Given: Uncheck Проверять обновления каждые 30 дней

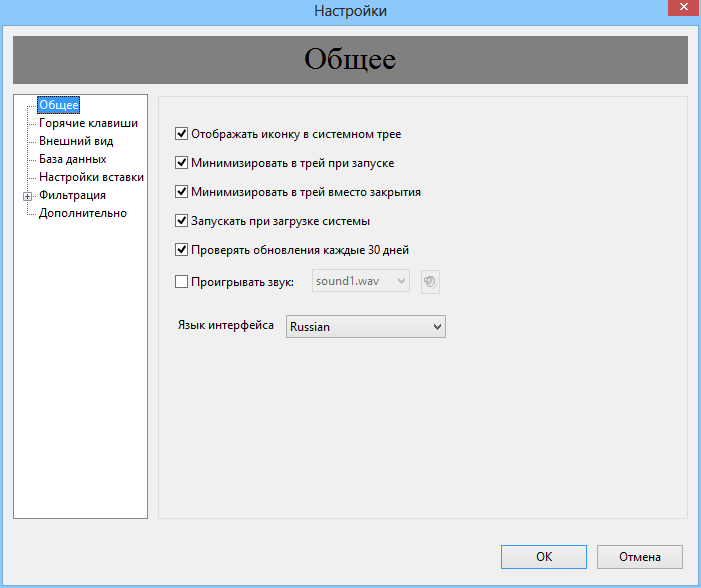Looking at the screenshot, I should point(181,250).
